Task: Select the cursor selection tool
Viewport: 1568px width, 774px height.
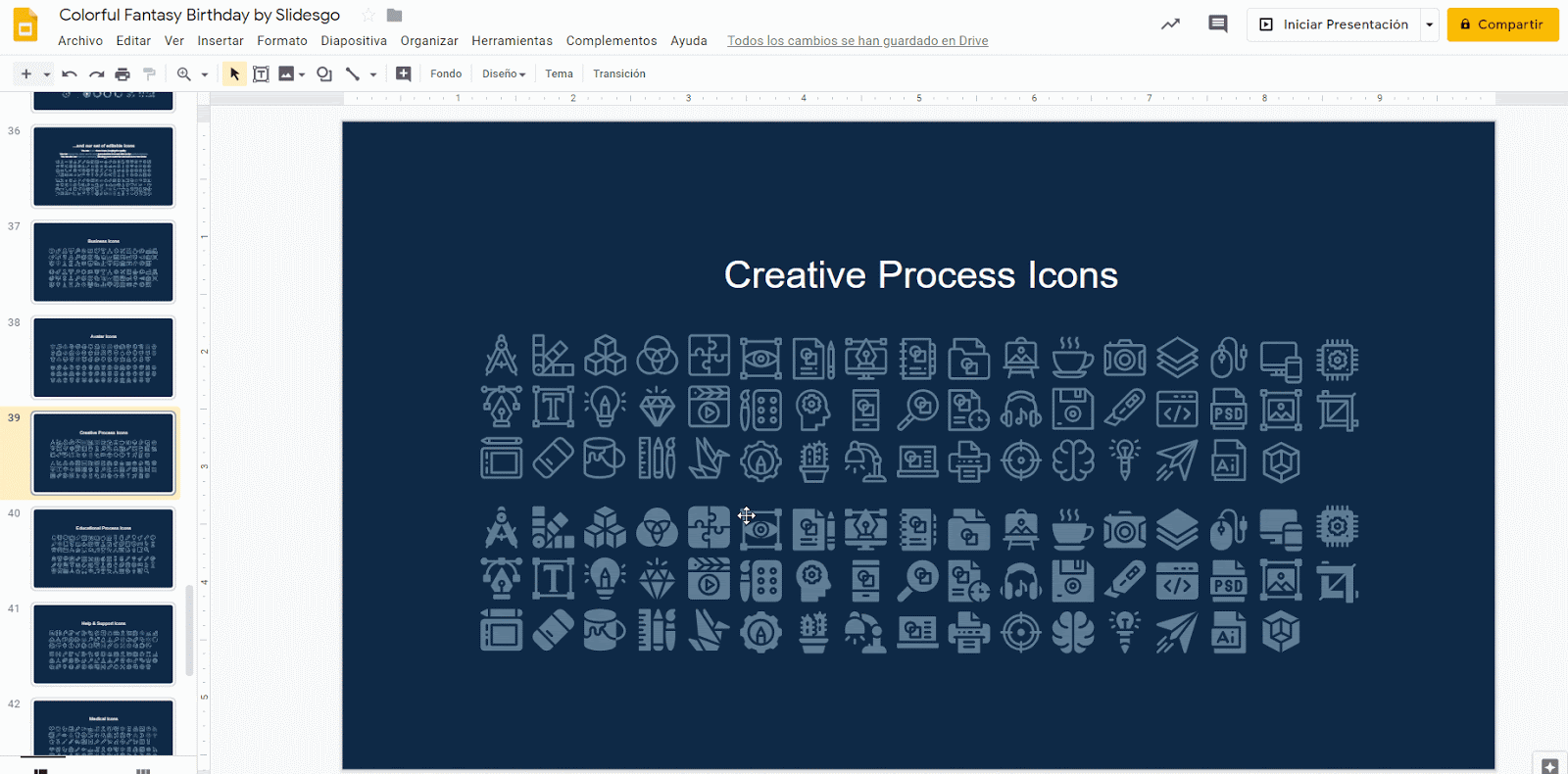Action: point(234,73)
